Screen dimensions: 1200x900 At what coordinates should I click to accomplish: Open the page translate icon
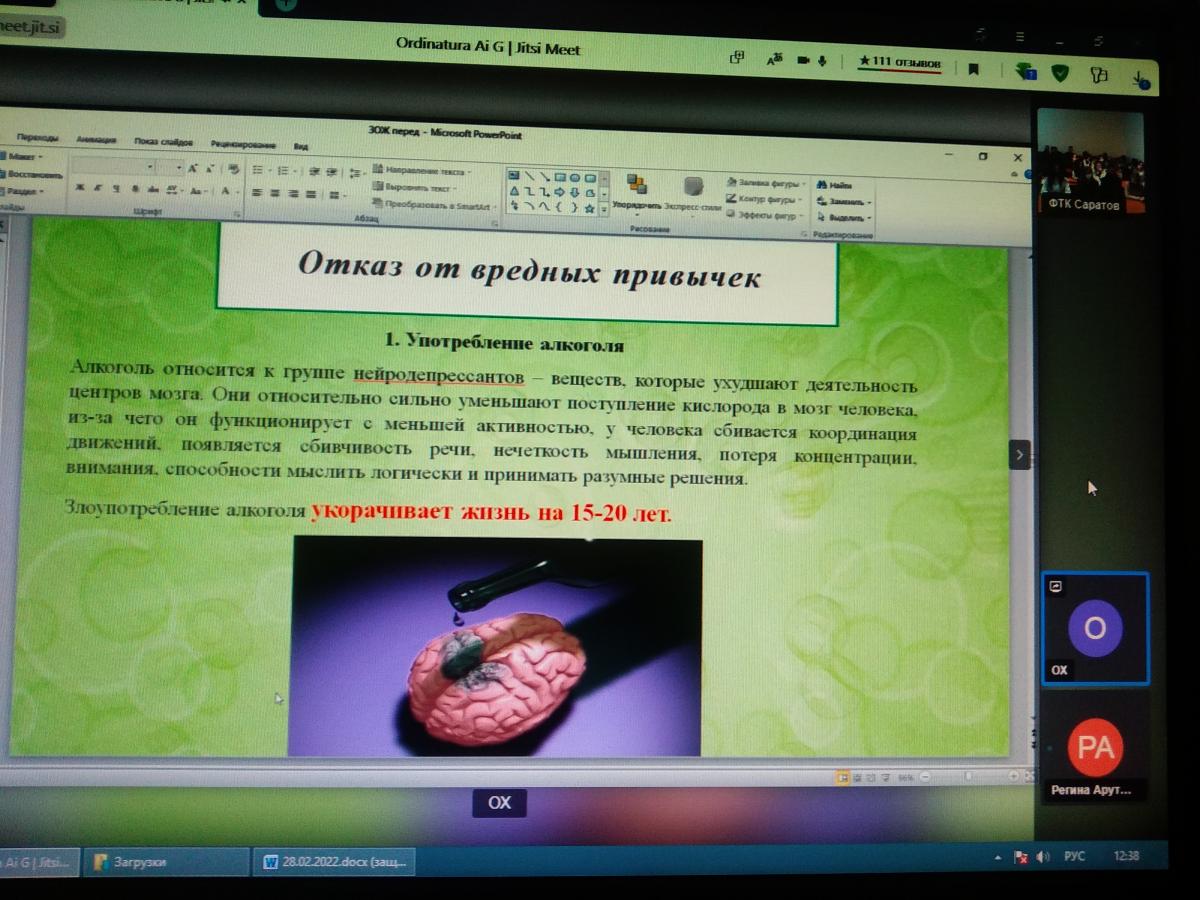pos(774,61)
